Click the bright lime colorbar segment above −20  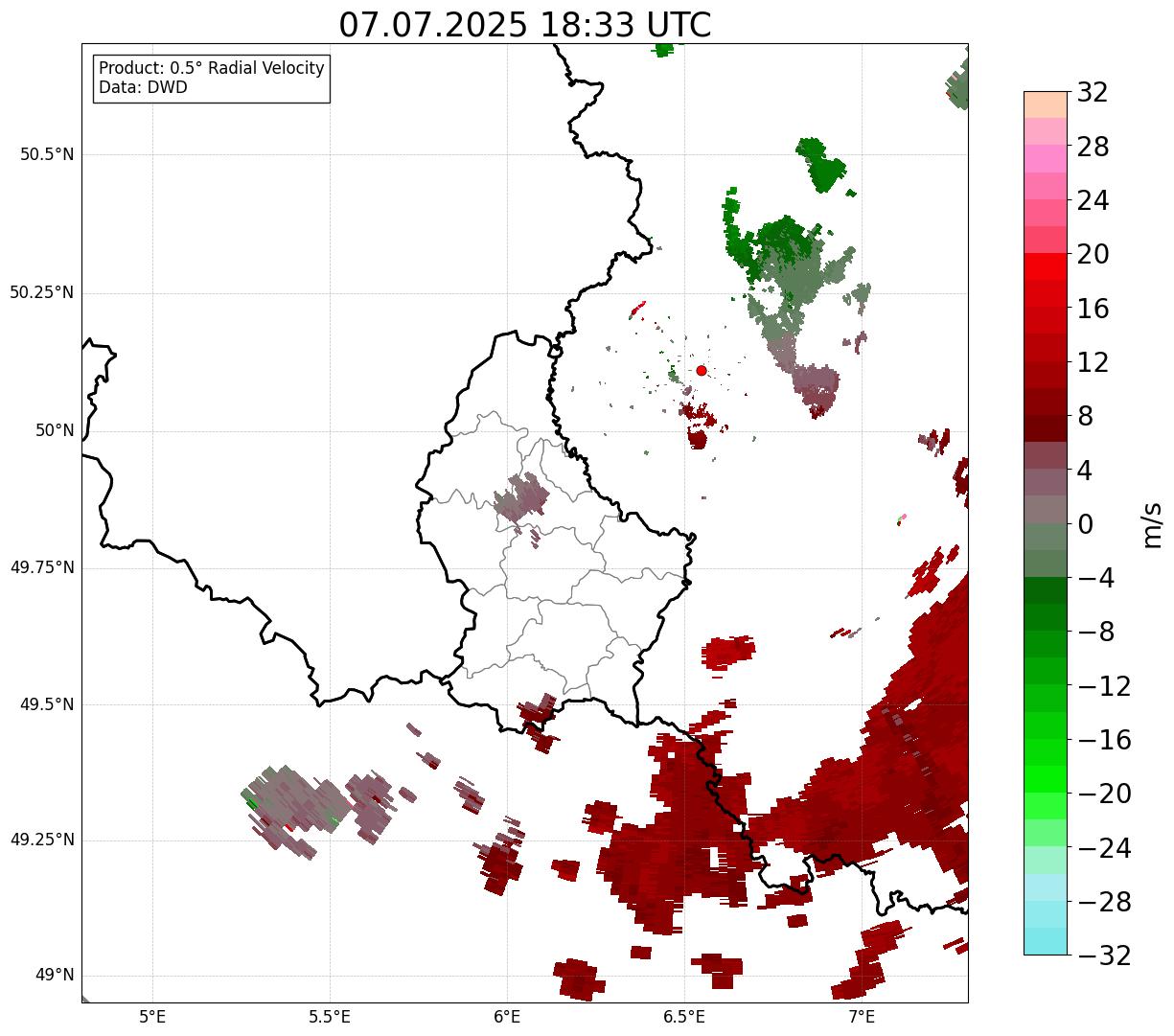pyautogui.click(x=1046, y=779)
